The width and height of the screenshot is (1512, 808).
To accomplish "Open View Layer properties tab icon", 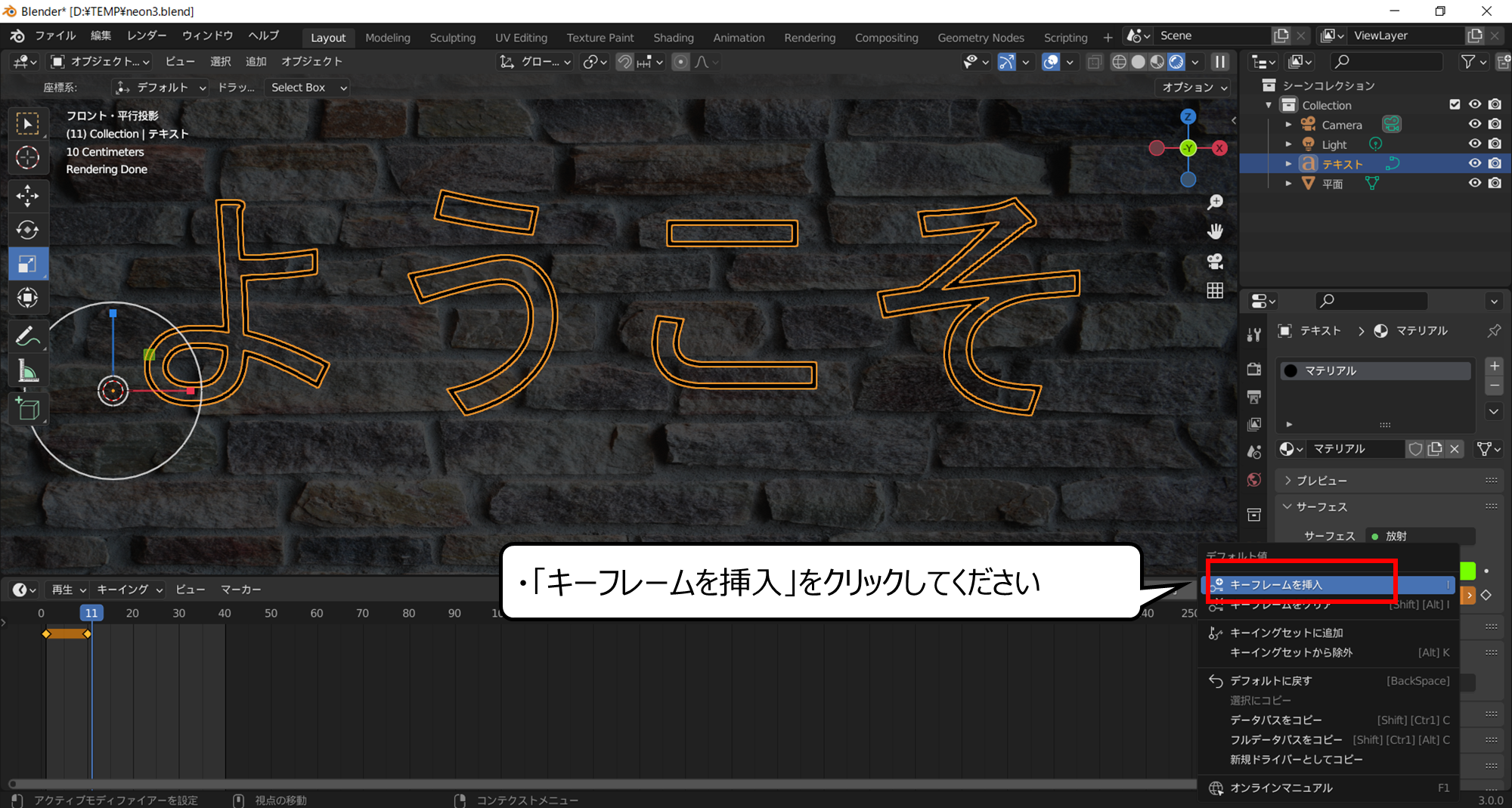I will click(x=1254, y=424).
